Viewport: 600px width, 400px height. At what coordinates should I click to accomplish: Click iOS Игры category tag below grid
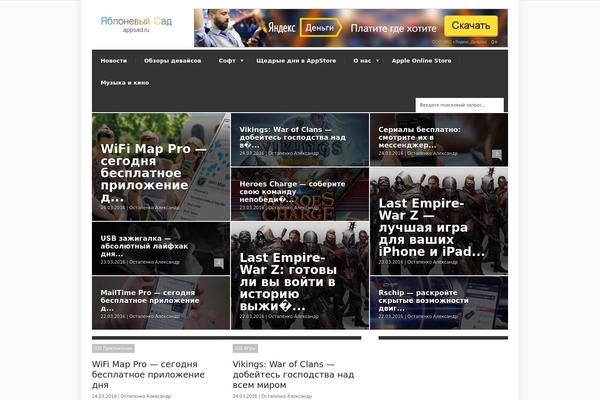245,348
